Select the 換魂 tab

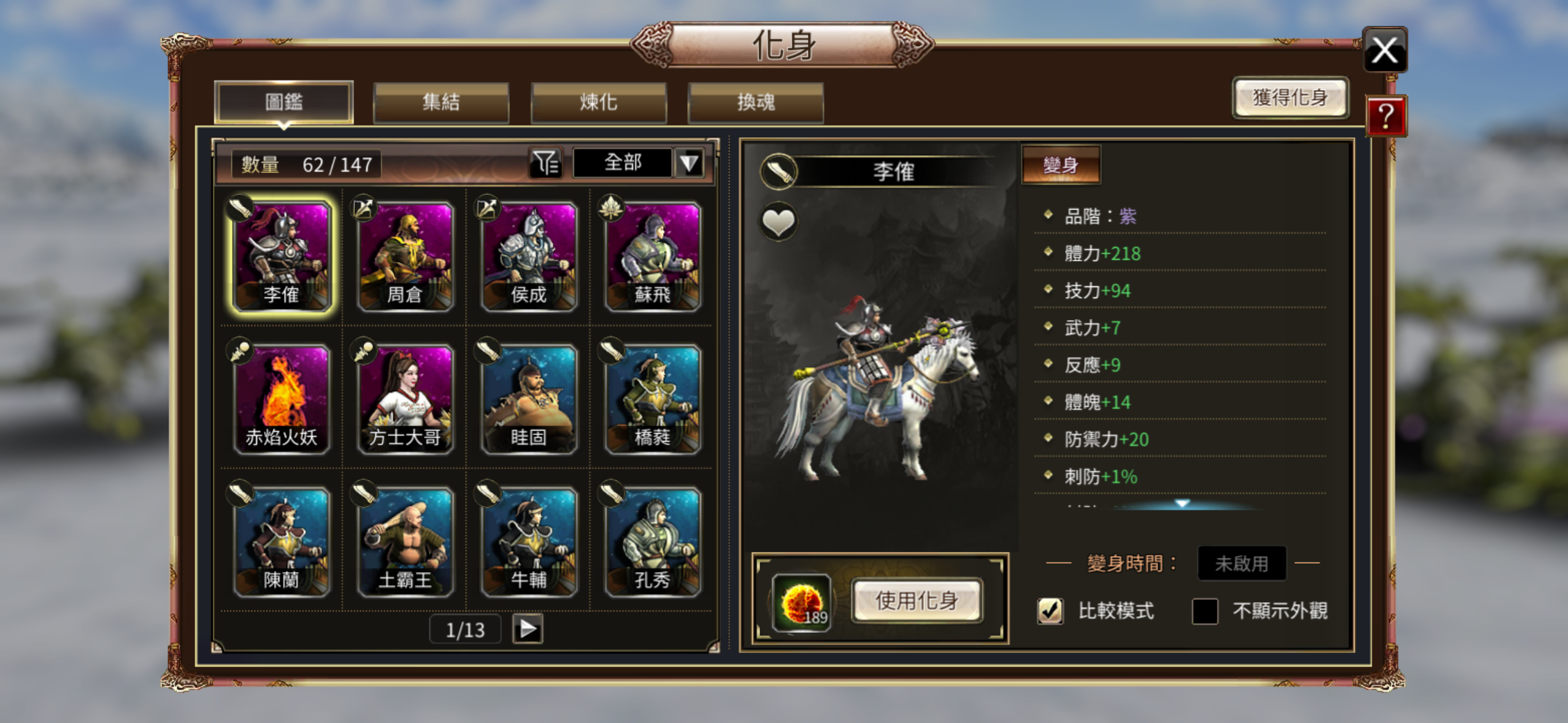tap(756, 102)
